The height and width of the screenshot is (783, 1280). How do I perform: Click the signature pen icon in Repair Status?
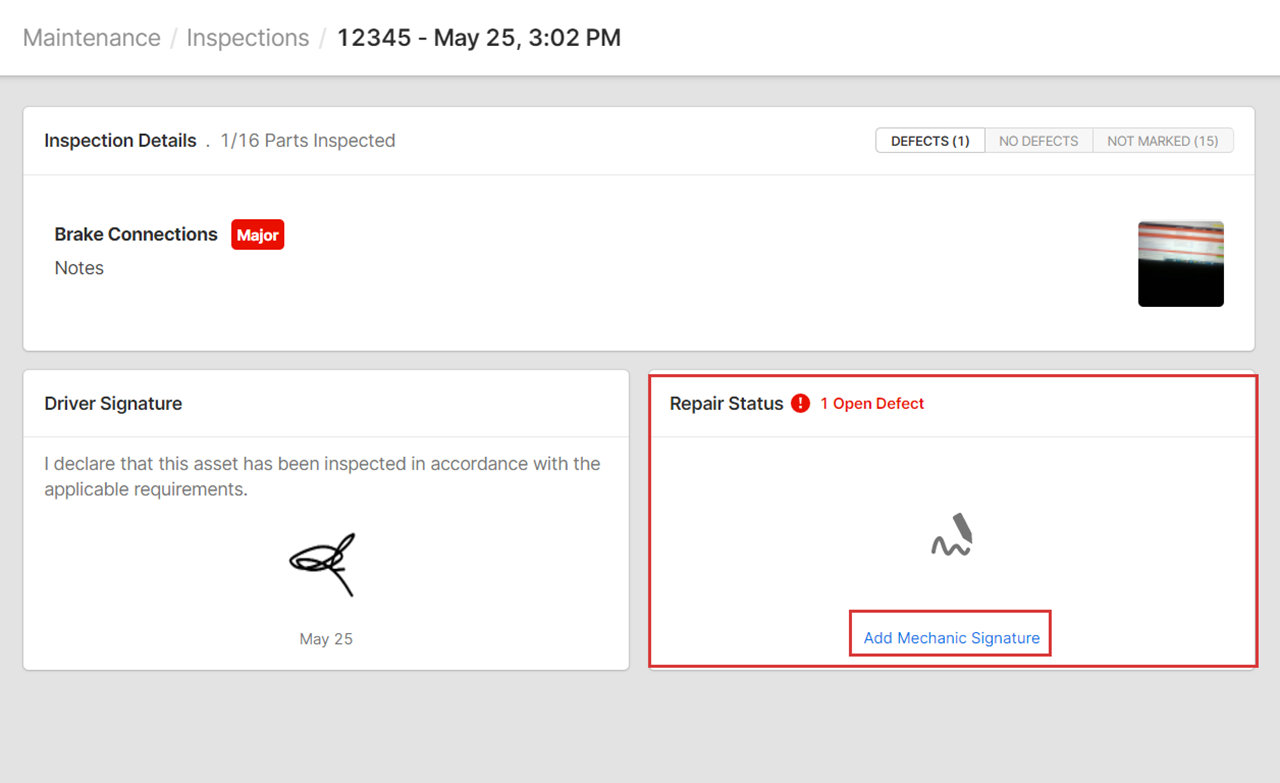click(x=952, y=535)
